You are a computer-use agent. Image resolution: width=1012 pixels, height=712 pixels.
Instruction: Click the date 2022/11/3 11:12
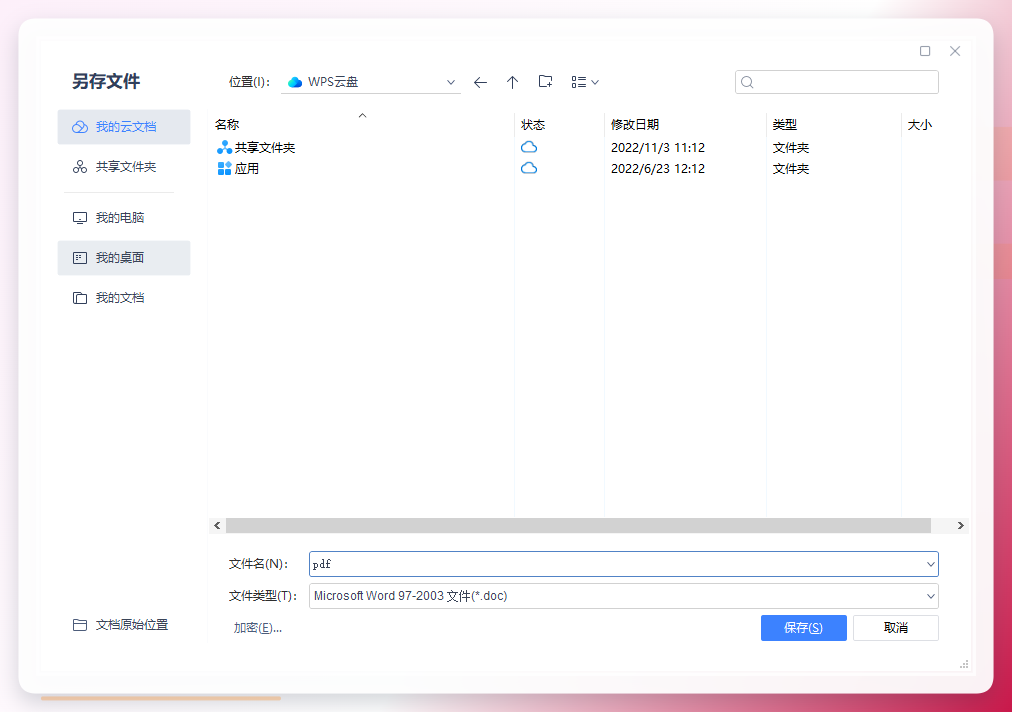(x=658, y=147)
